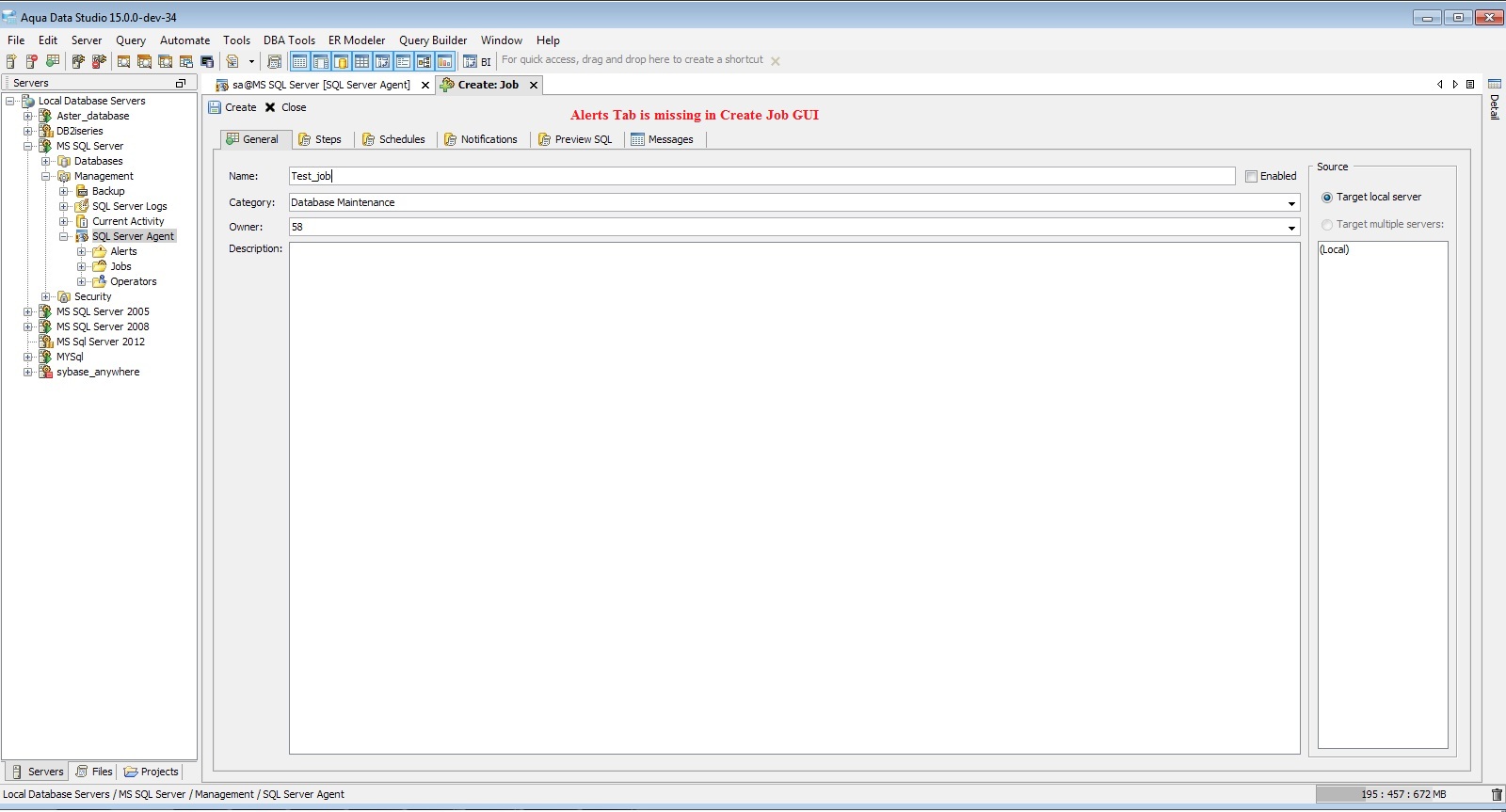Expand the Aster_database tree node

point(28,116)
